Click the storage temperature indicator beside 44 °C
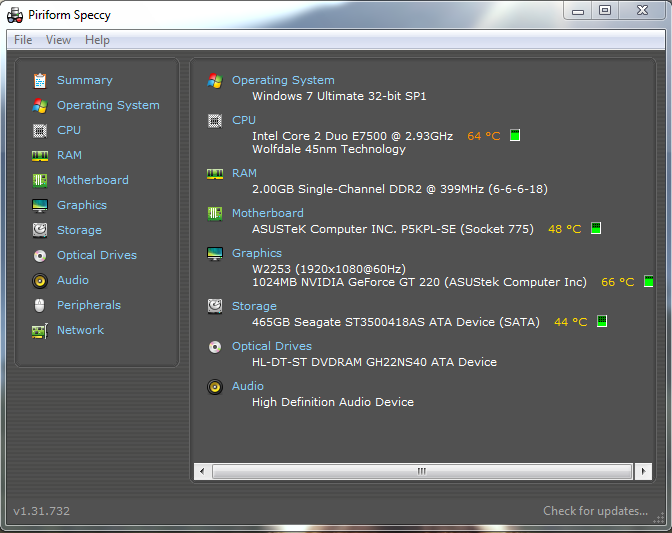 602,321
